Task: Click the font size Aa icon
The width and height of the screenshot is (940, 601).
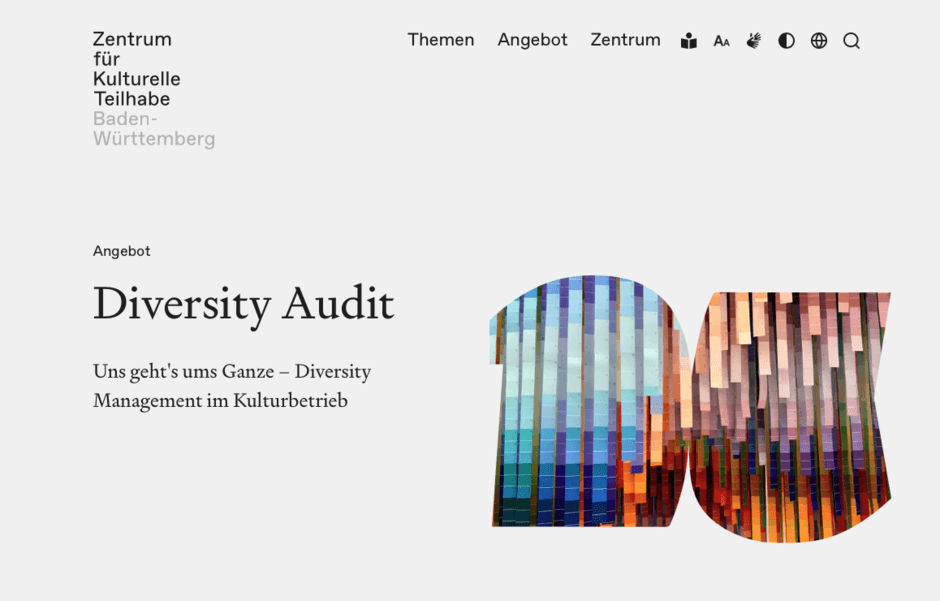Action: [x=721, y=41]
